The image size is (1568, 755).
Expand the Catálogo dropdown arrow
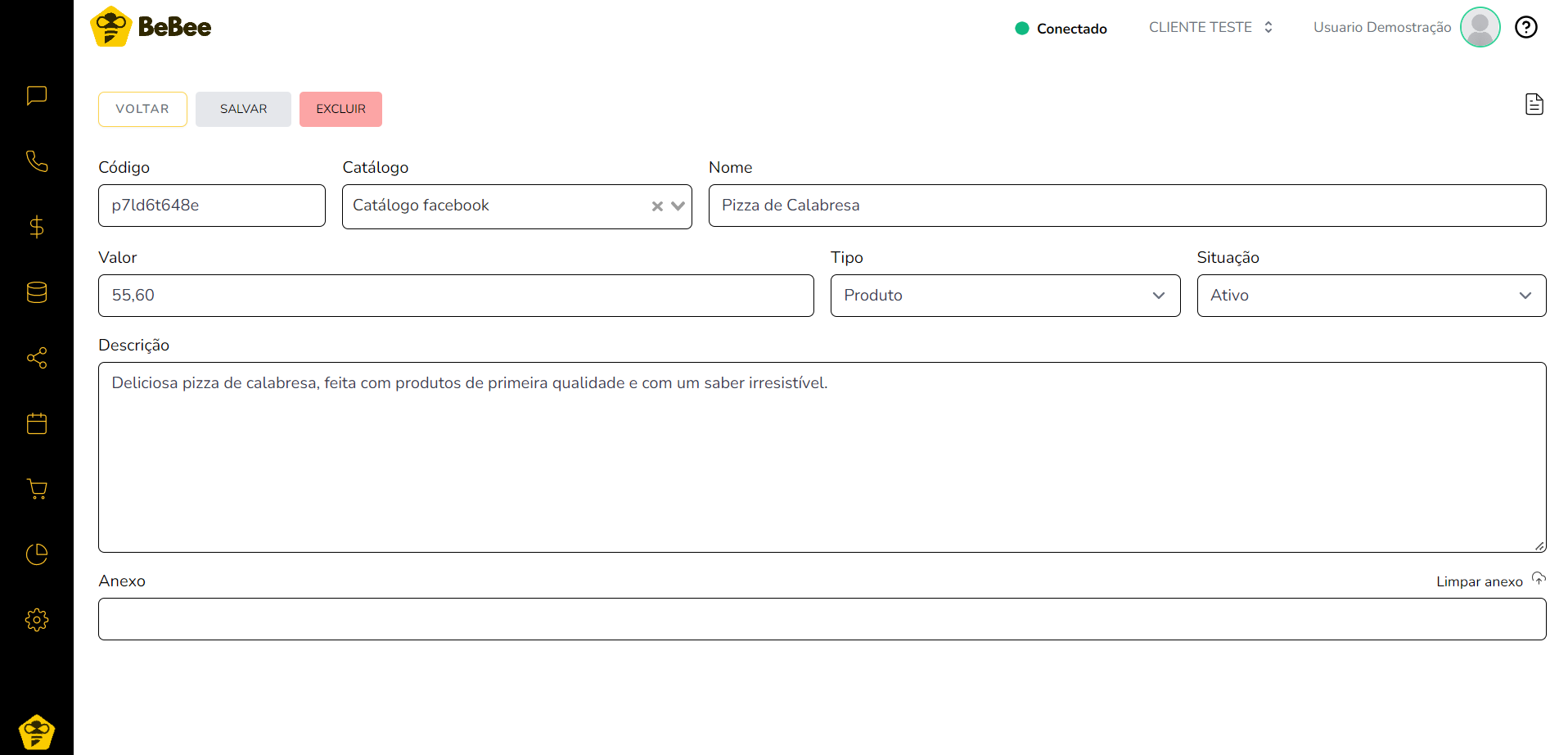678,206
